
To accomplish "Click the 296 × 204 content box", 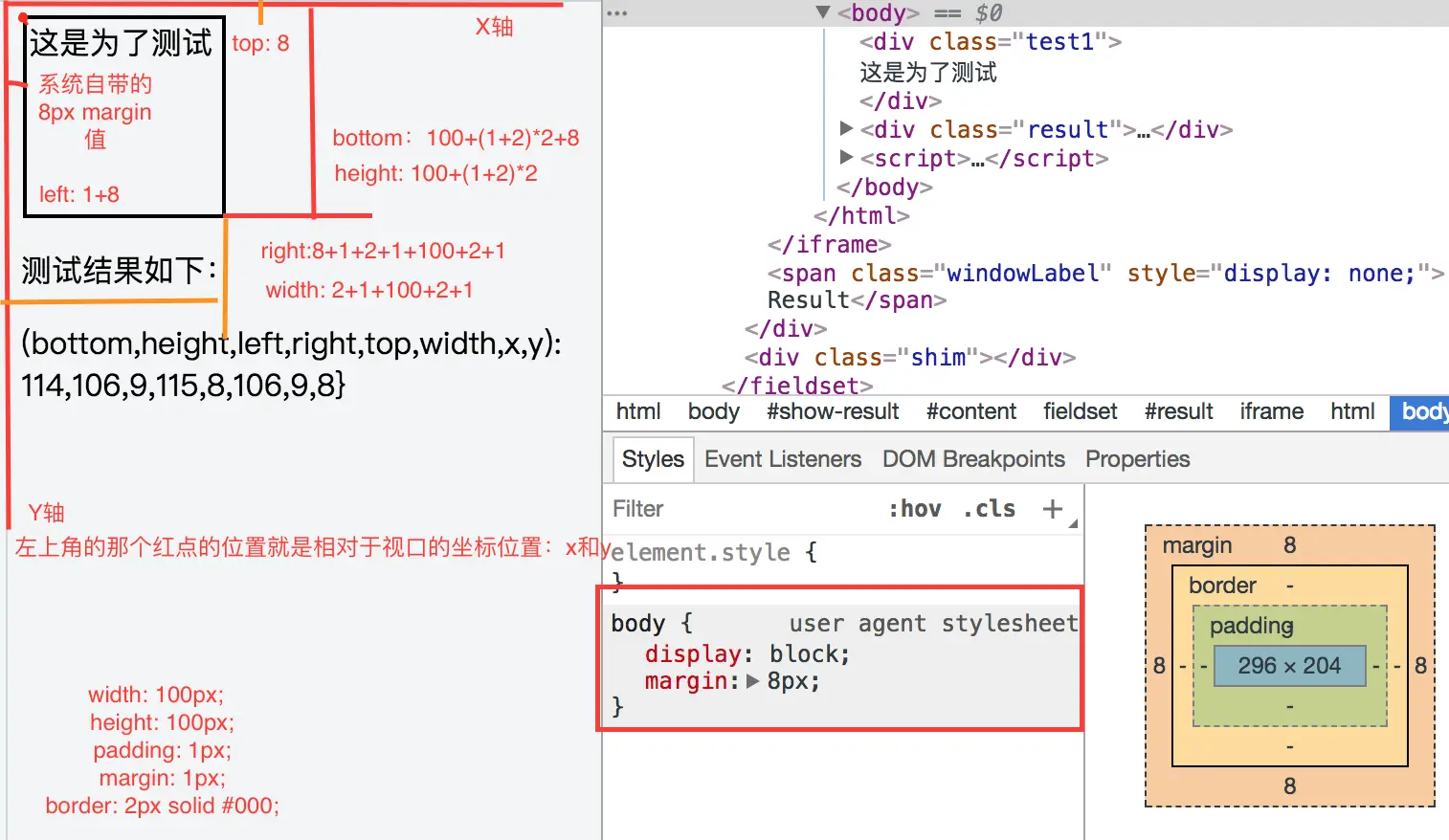I will pos(1289,666).
